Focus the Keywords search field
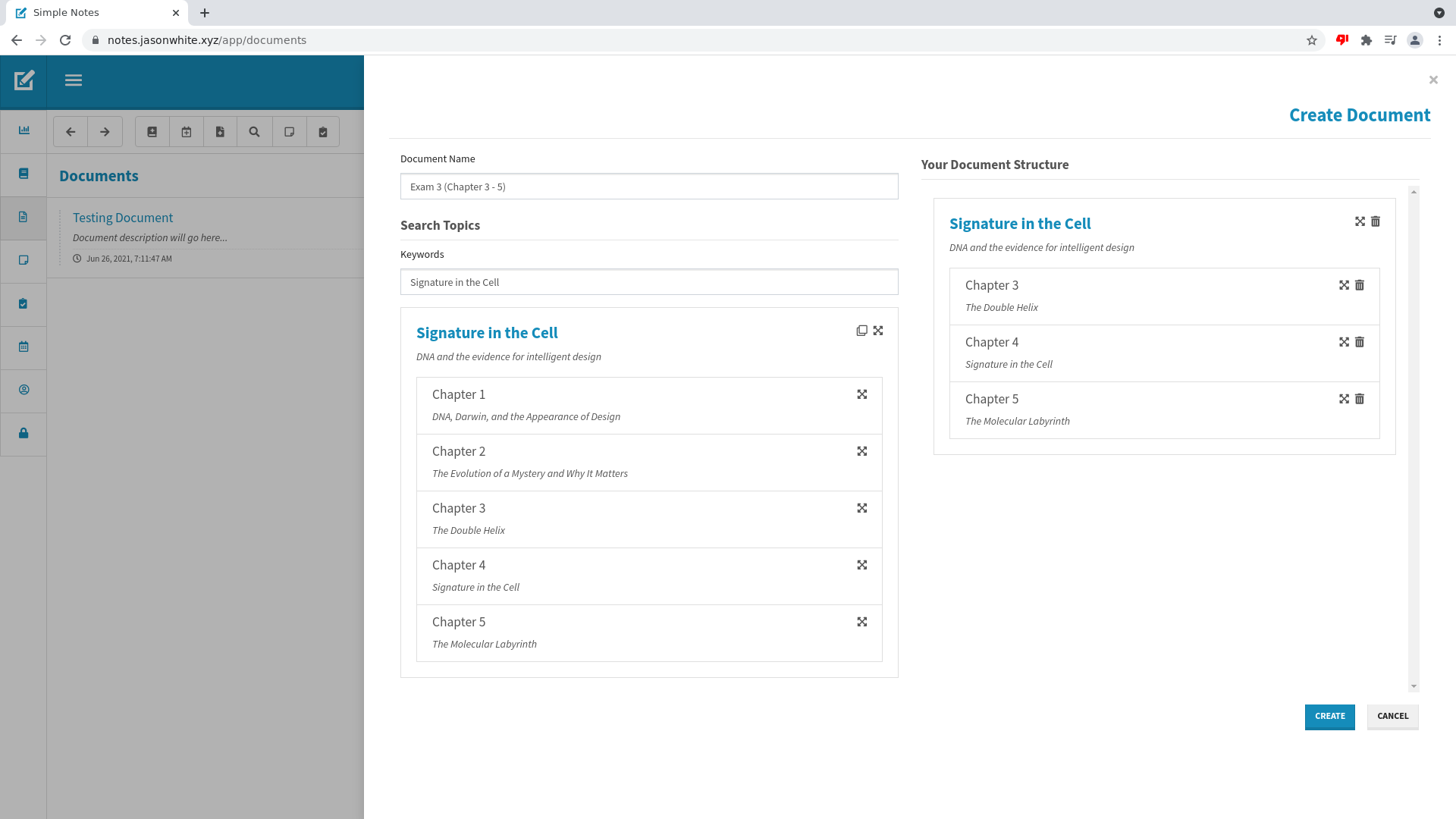This screenshot has height=819, width=1456. (x=649, y=282)
